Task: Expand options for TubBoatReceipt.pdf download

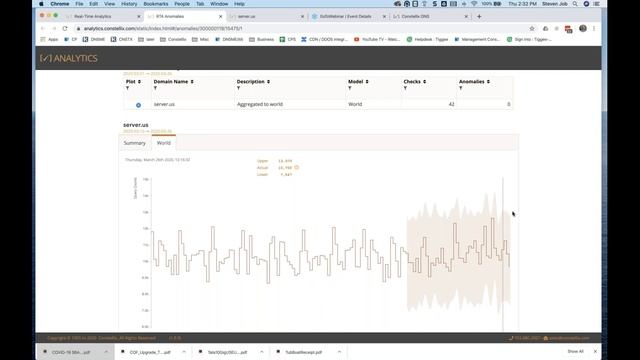Action: pyautogui.click(x=340, y=352)
